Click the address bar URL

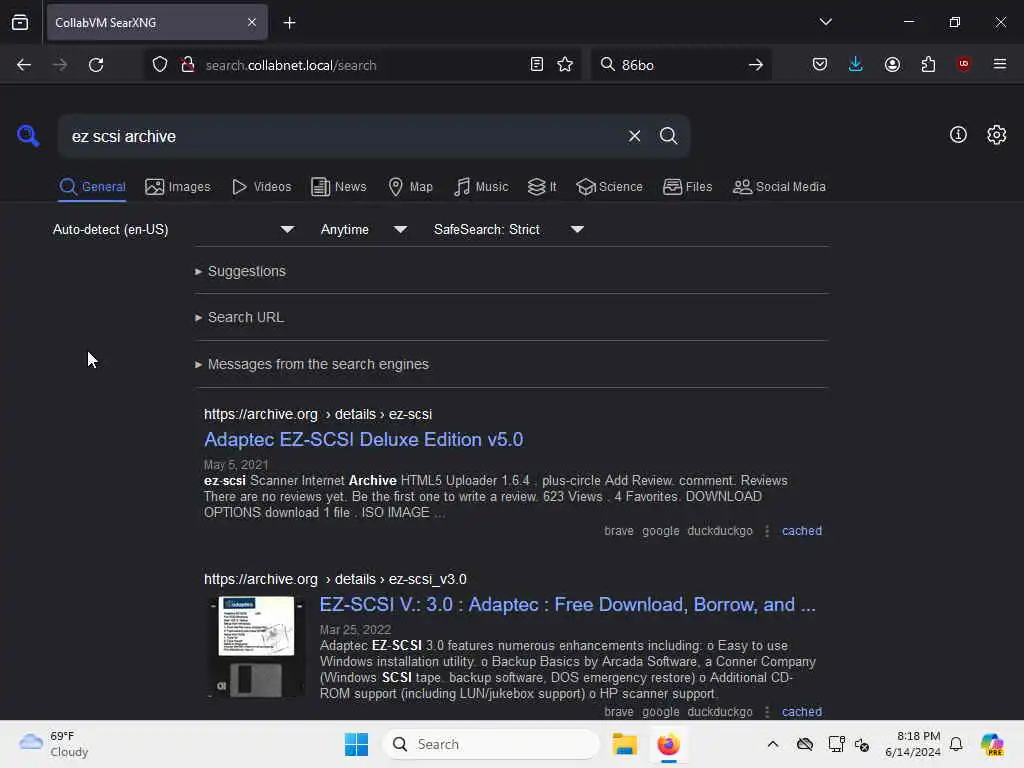[x=291, y=65]
